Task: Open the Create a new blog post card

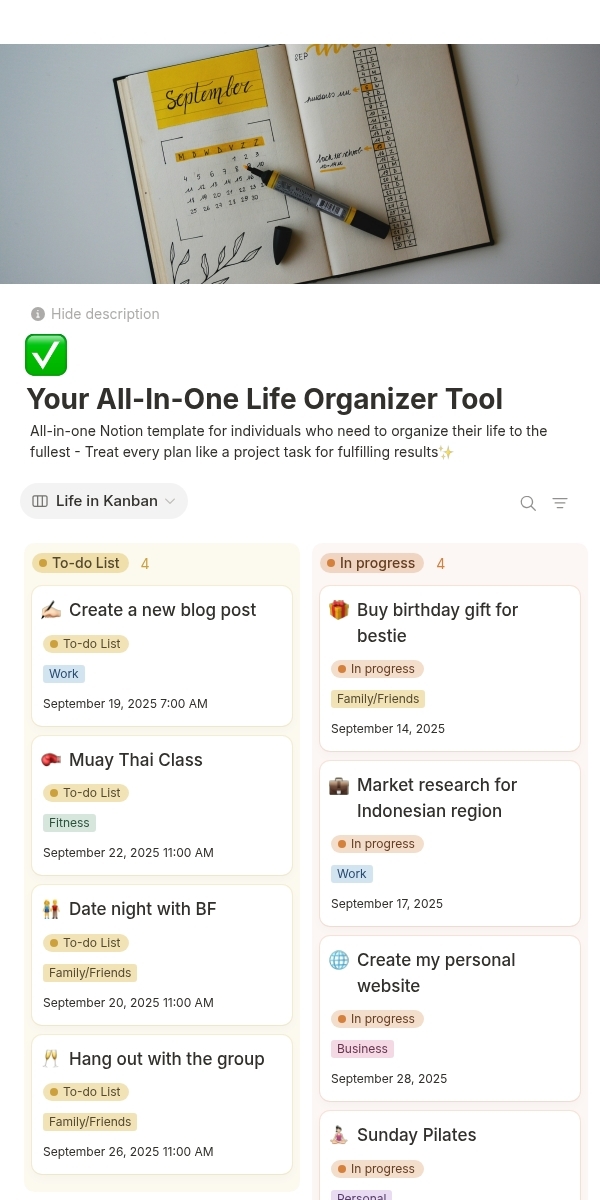Action: pyautogui.click(x=162, y=610)
